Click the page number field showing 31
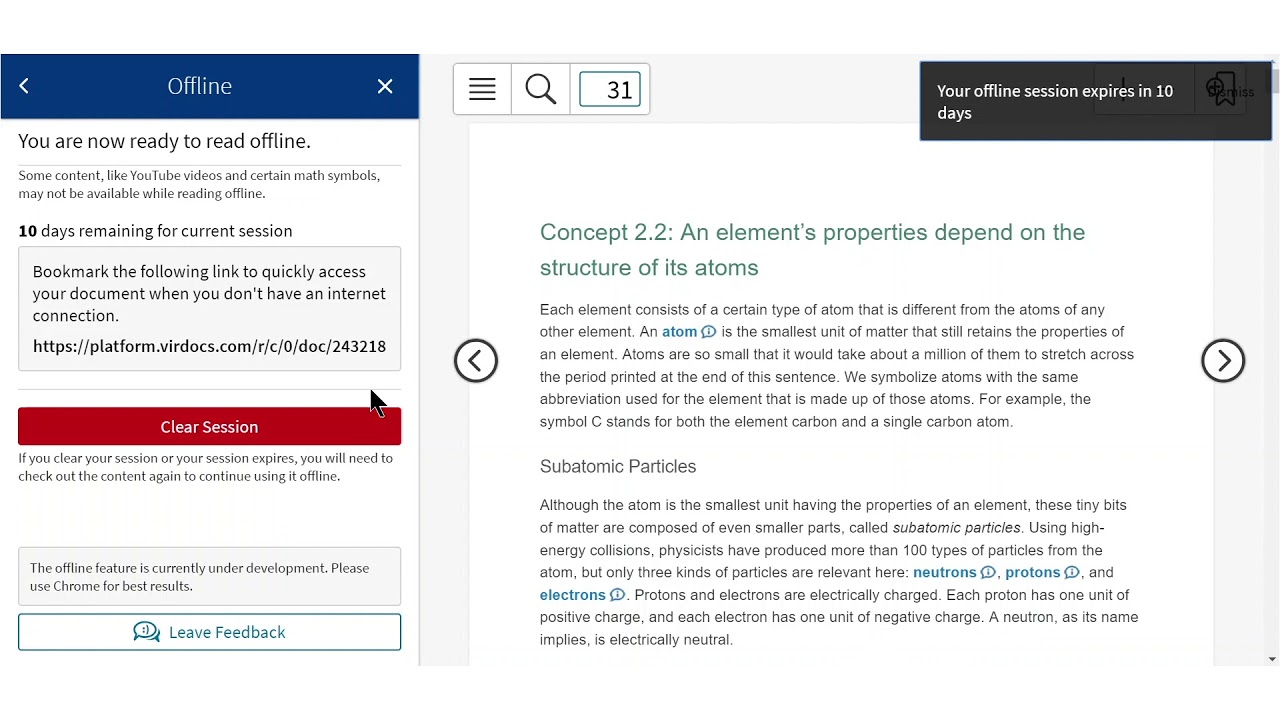The height and width of the screenshot is (720, 1280). [x=610, y=90]
